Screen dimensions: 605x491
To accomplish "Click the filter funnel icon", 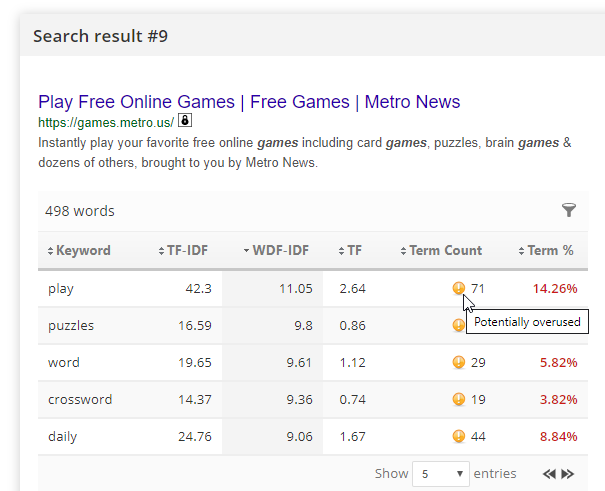I will 569,210.
